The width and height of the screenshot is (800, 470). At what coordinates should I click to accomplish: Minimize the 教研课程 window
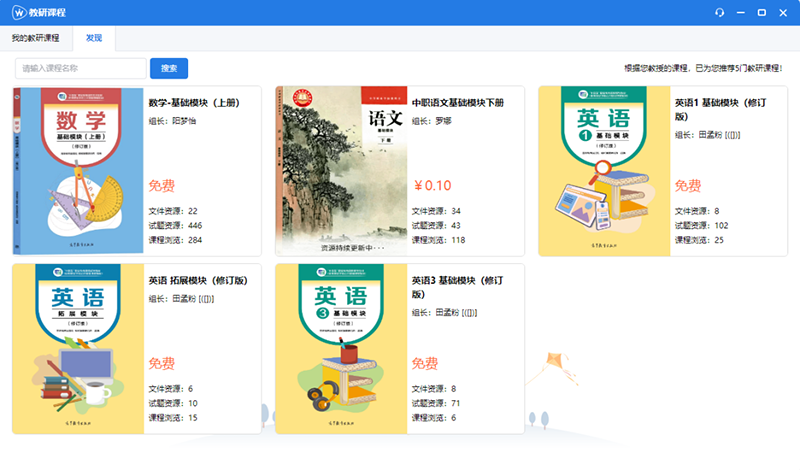(x=740, y=12)
